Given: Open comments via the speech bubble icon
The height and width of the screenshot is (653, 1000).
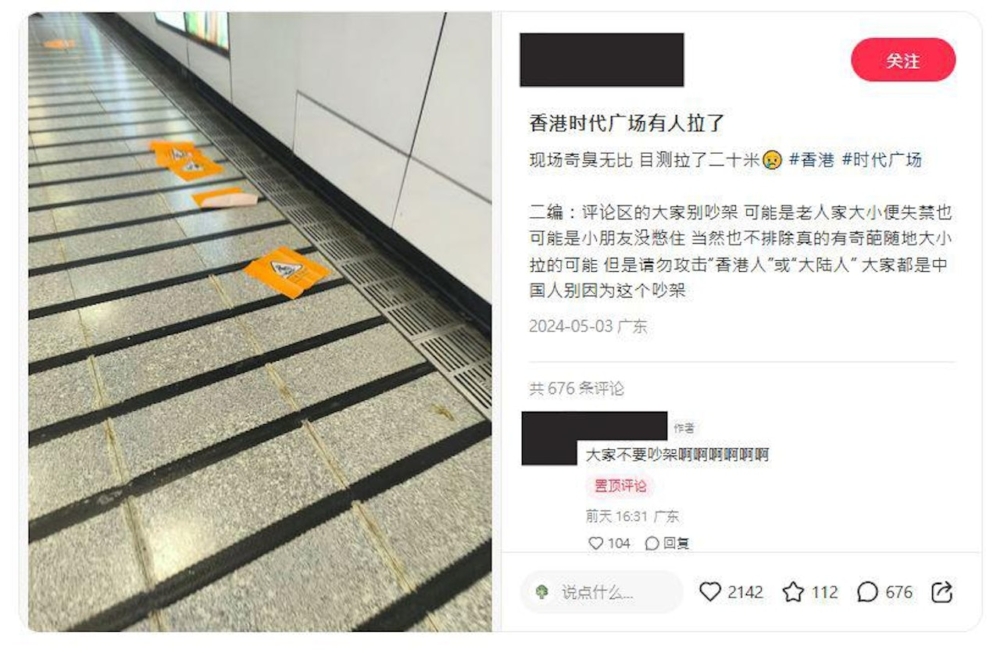Looking at the screenshot, I should click(867, 592).
